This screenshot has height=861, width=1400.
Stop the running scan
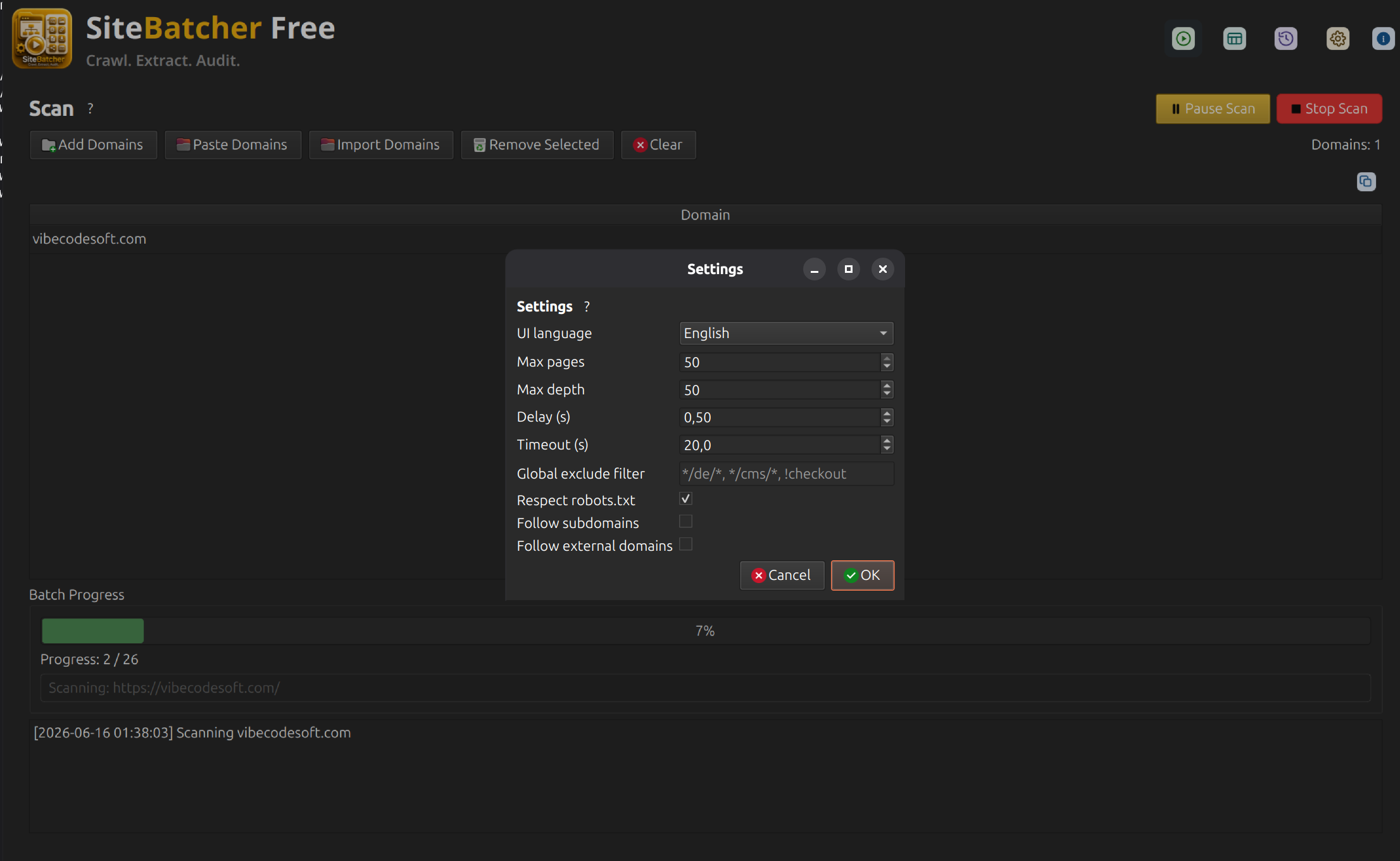point(1328,109)
